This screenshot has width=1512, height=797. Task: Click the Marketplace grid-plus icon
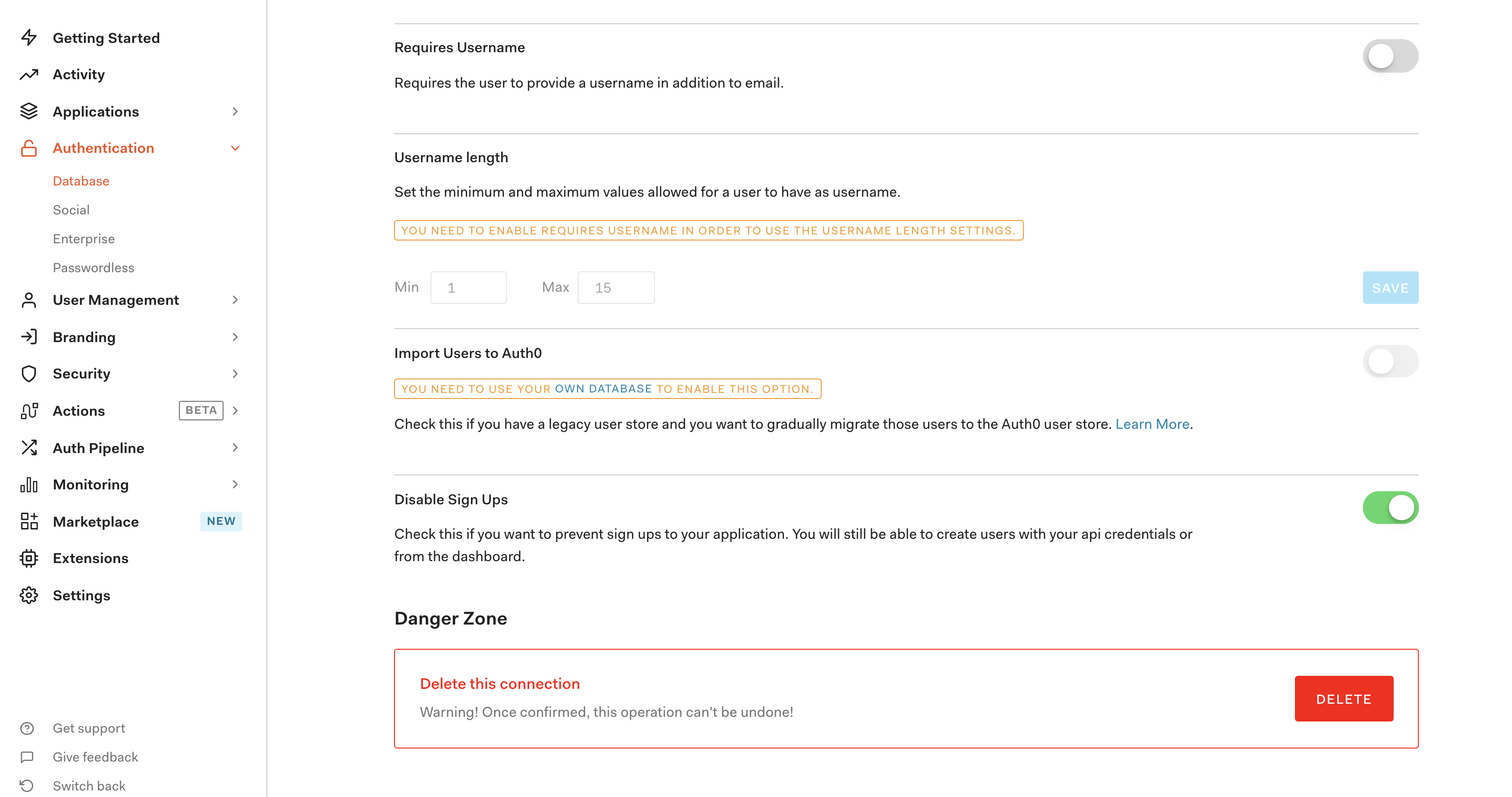(29, 521)
